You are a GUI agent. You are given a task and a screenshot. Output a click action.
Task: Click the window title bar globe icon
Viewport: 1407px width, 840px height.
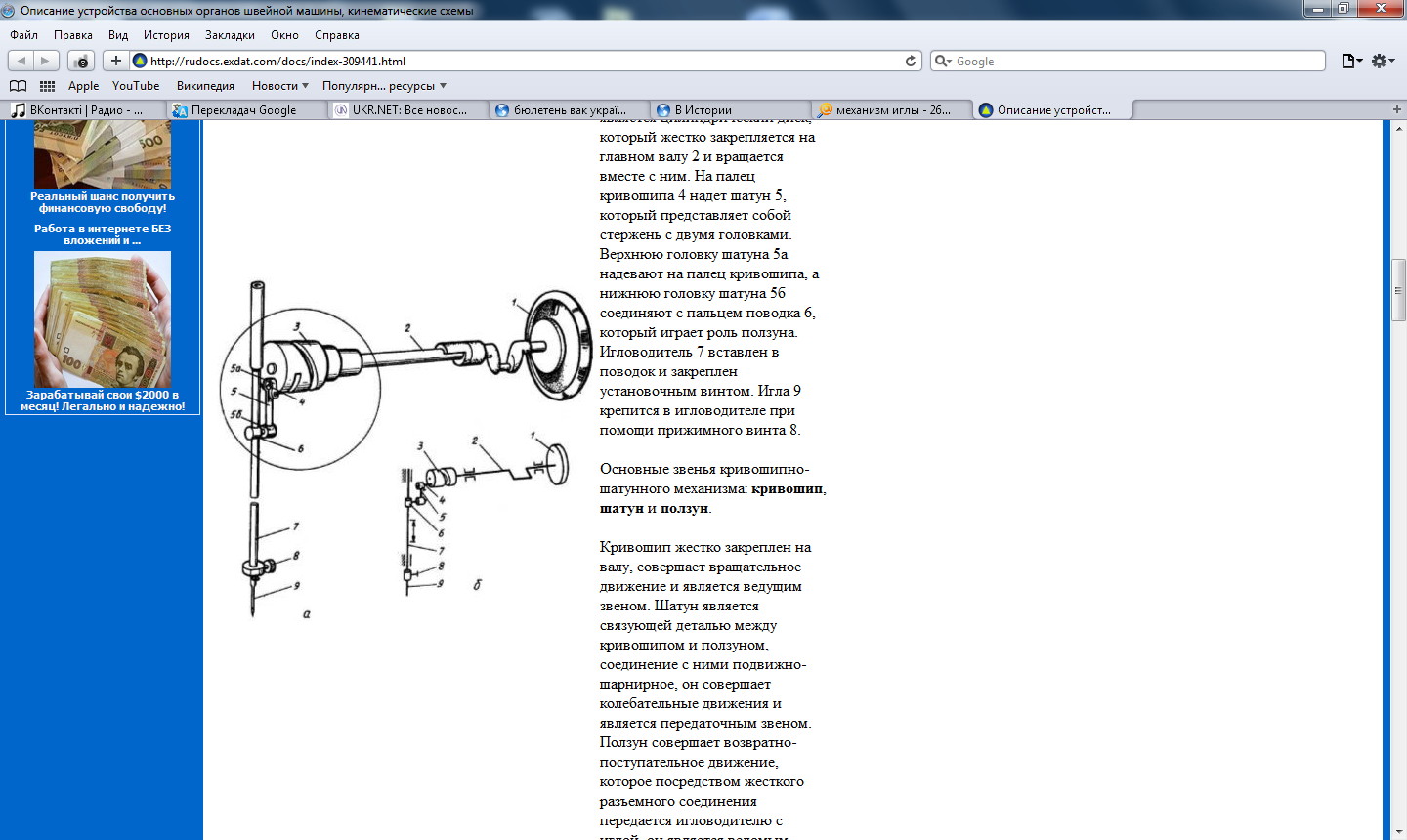click(x=9, y=10)
